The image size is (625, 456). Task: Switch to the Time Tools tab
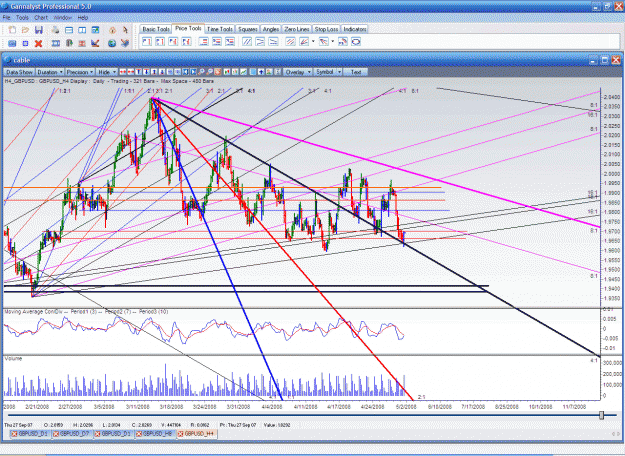[220, 29]
